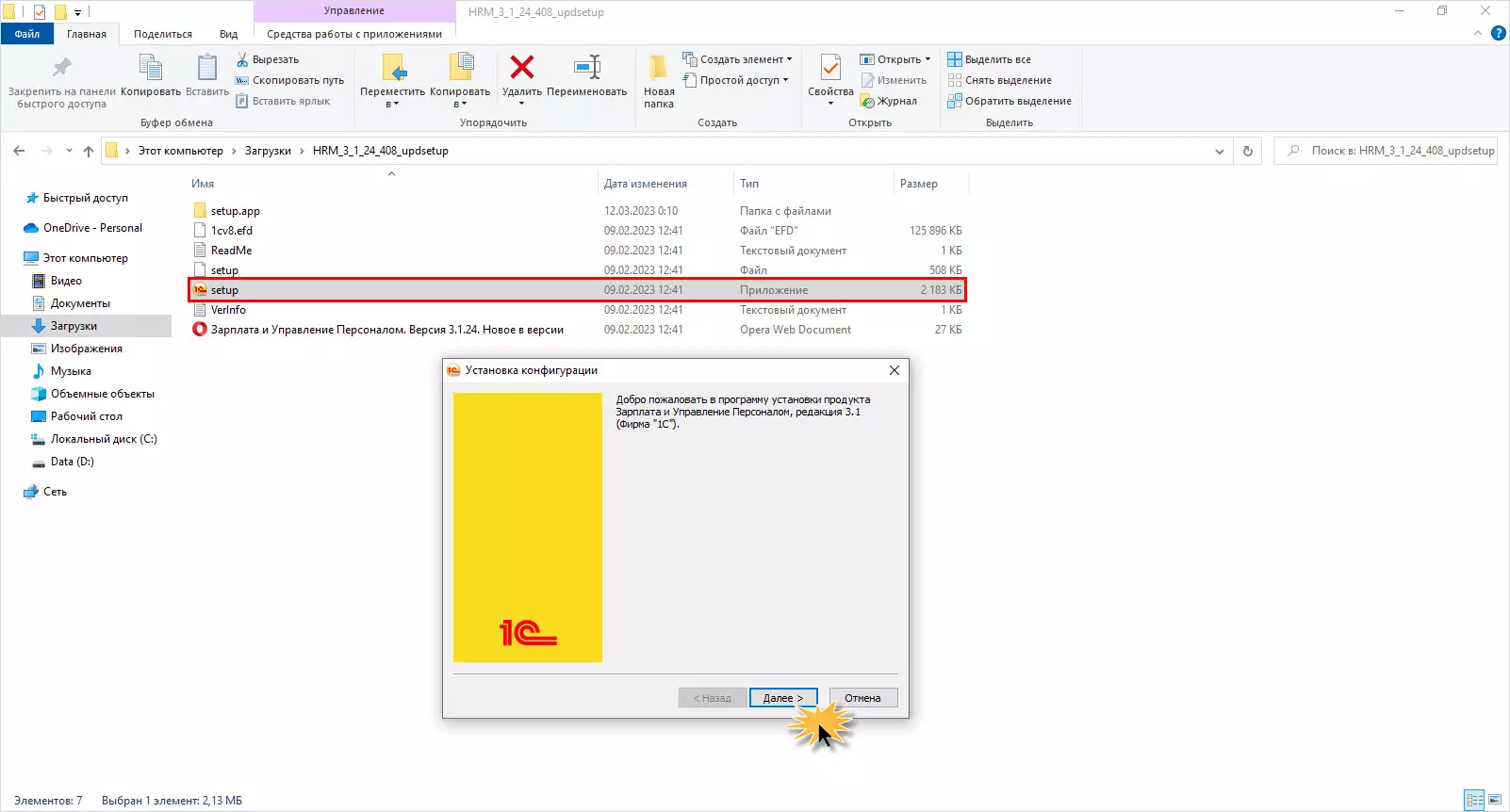Click the Refresh address bar icon

coord(1248,151)
